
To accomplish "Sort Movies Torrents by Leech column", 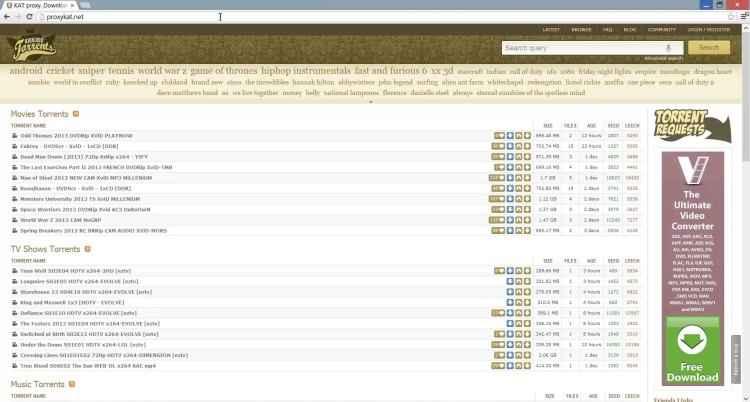I will pyautogui.click(x=632, y=126).
